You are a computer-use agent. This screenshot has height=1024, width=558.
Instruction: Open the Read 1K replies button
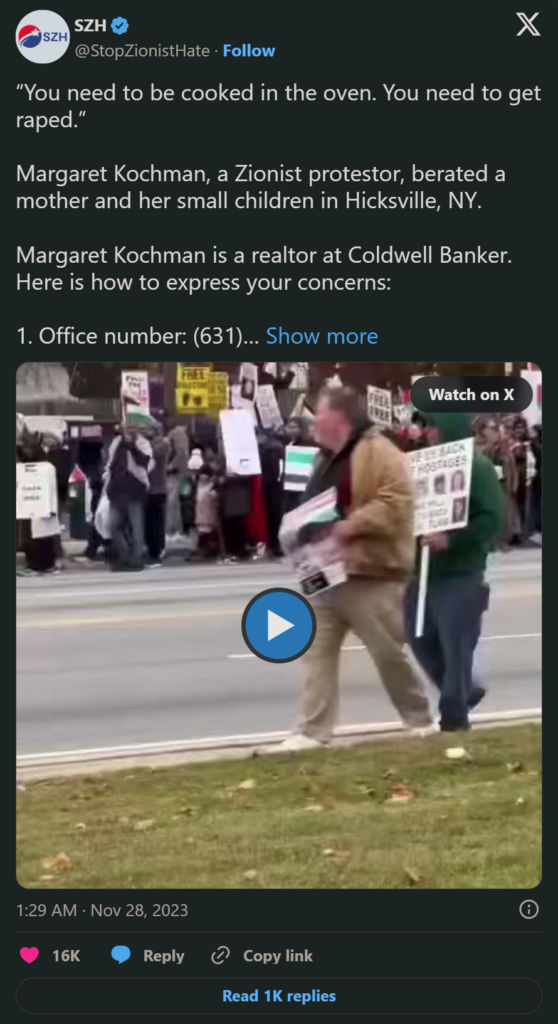click(x=279, y=996)
